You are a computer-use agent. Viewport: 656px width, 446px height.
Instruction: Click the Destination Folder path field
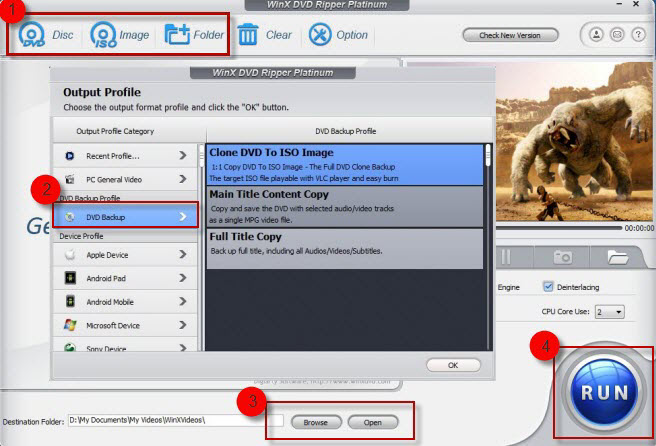pos(176,420)
